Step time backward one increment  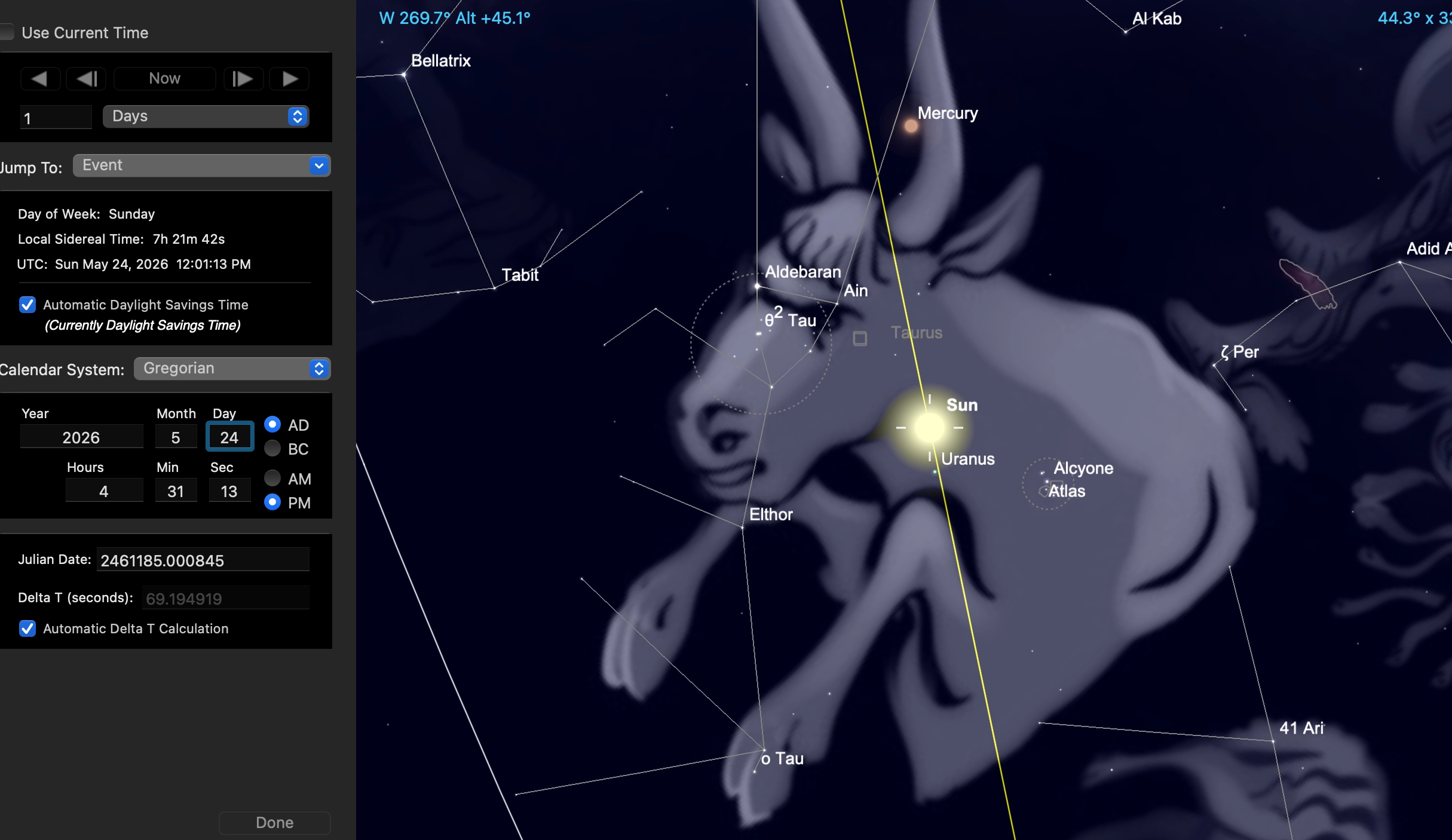[87, 79]
